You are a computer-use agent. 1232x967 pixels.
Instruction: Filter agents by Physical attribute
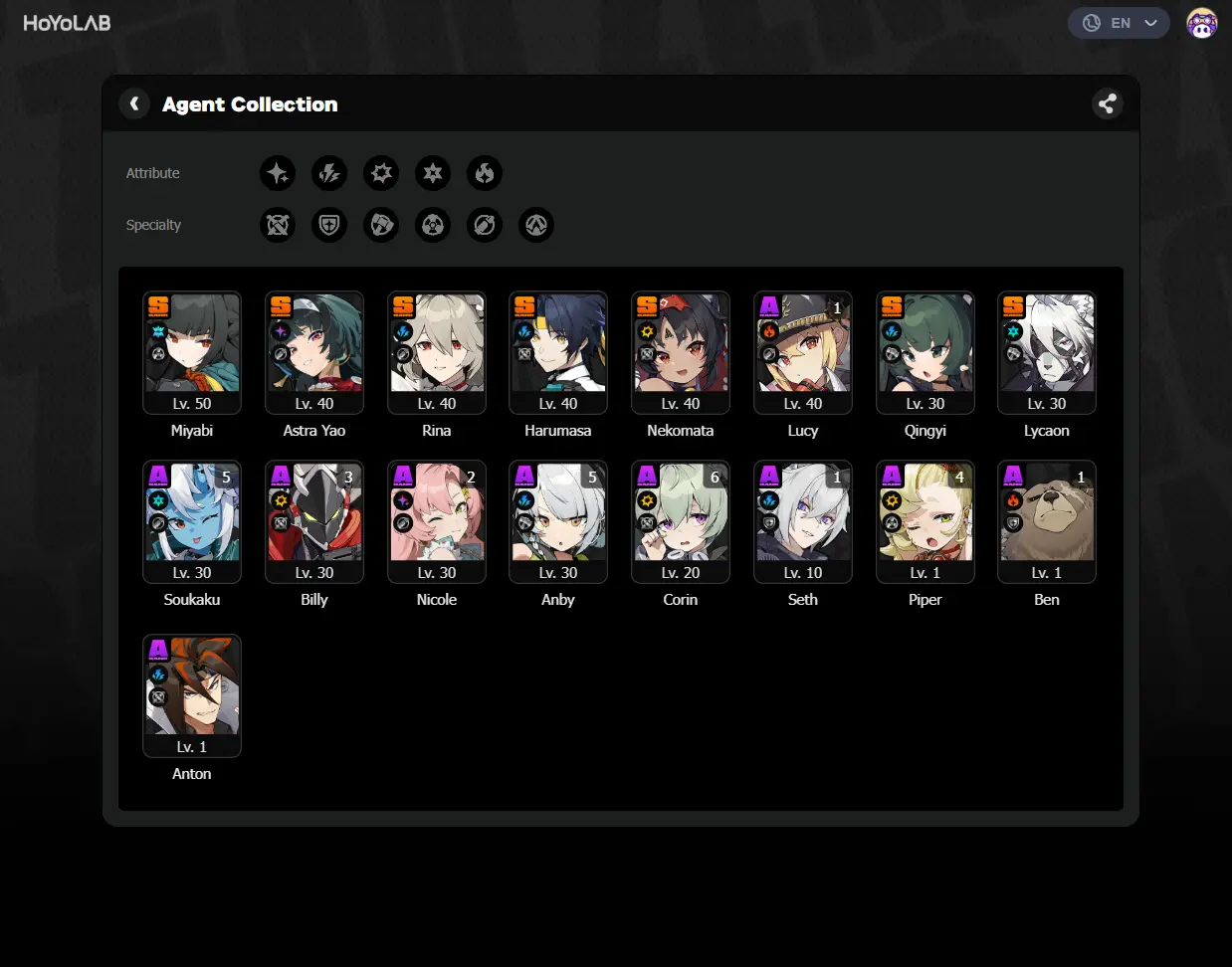[381, 173]
